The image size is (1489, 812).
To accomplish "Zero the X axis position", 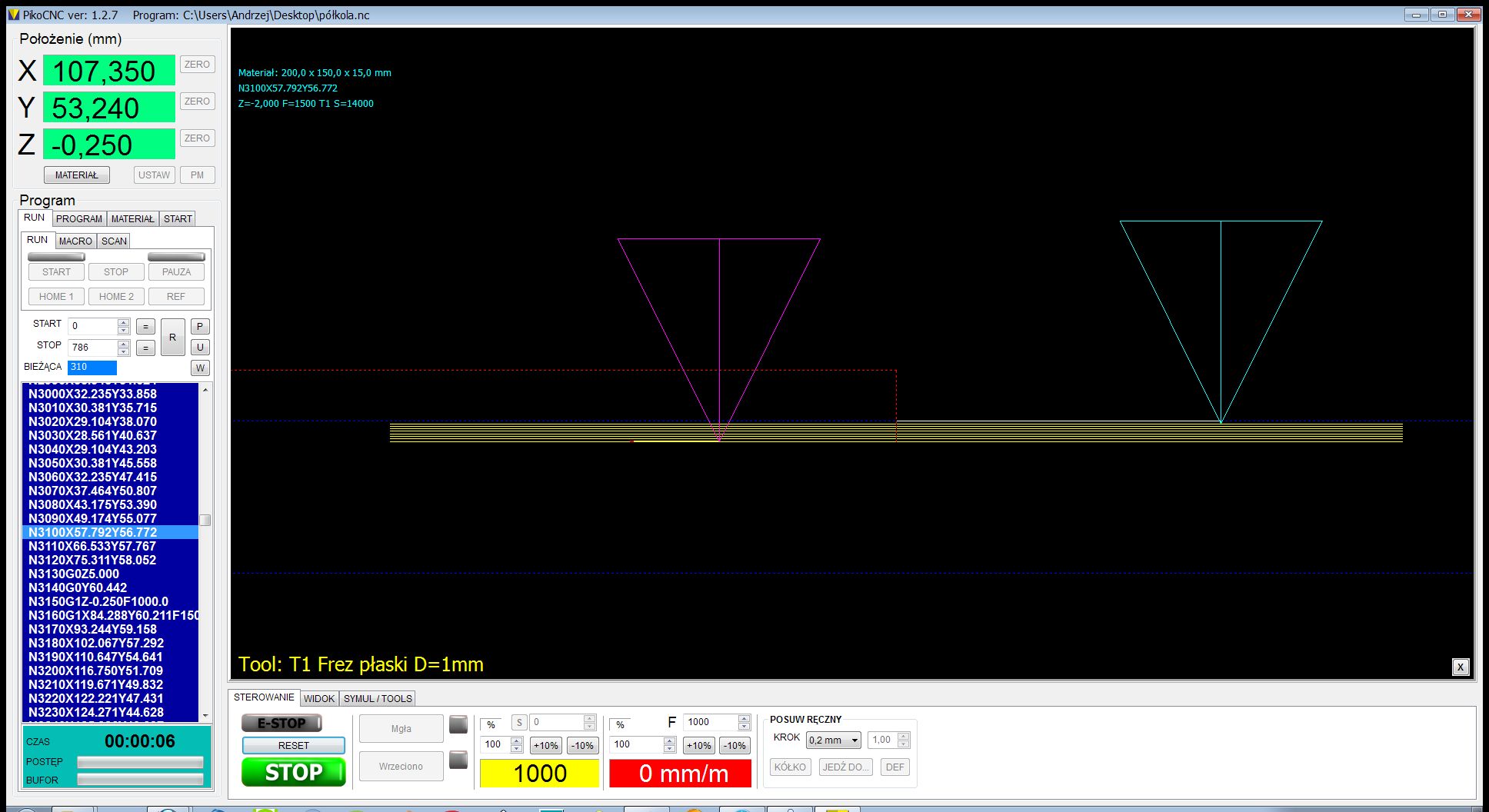I will click(197, 65).
